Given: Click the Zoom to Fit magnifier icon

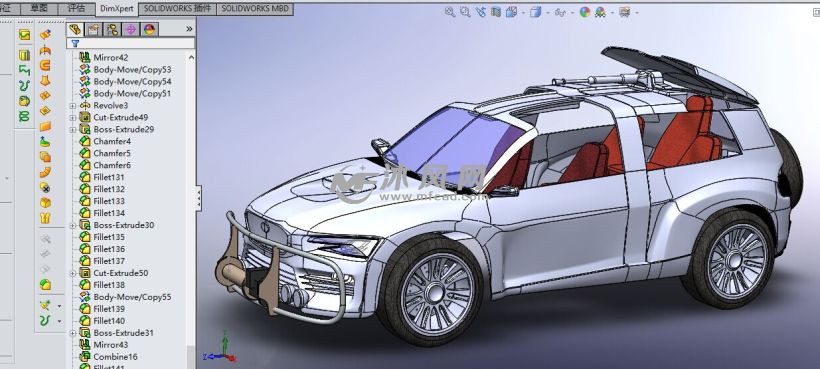Looking at the screenshot, I should click(450, 12).
